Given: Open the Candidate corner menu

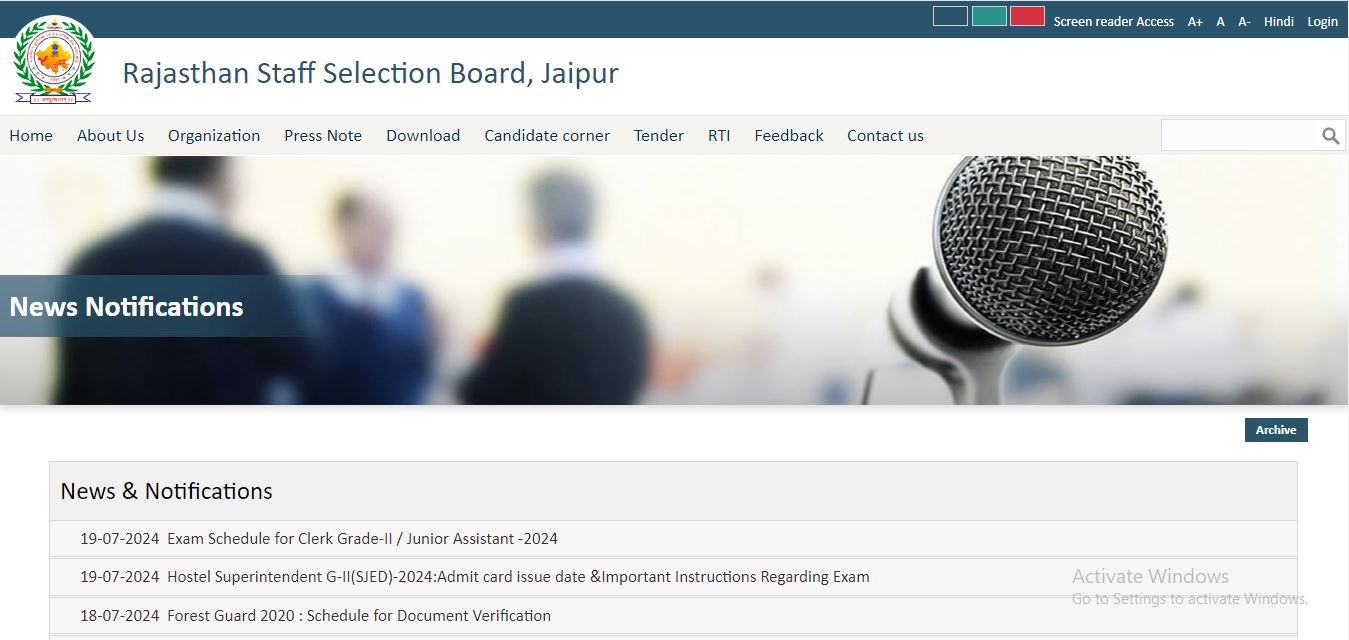Looking at the screenshot, I should click(547, 136).
